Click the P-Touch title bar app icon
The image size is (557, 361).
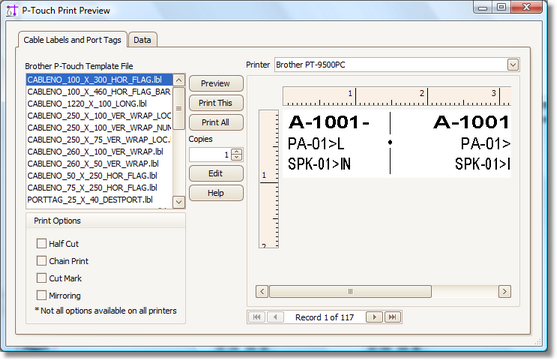pyautogui.click(x=12, y=10)
